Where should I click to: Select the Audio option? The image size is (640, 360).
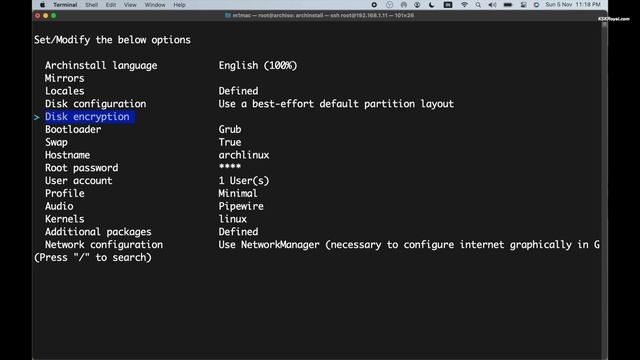click(x=59, y=206)
